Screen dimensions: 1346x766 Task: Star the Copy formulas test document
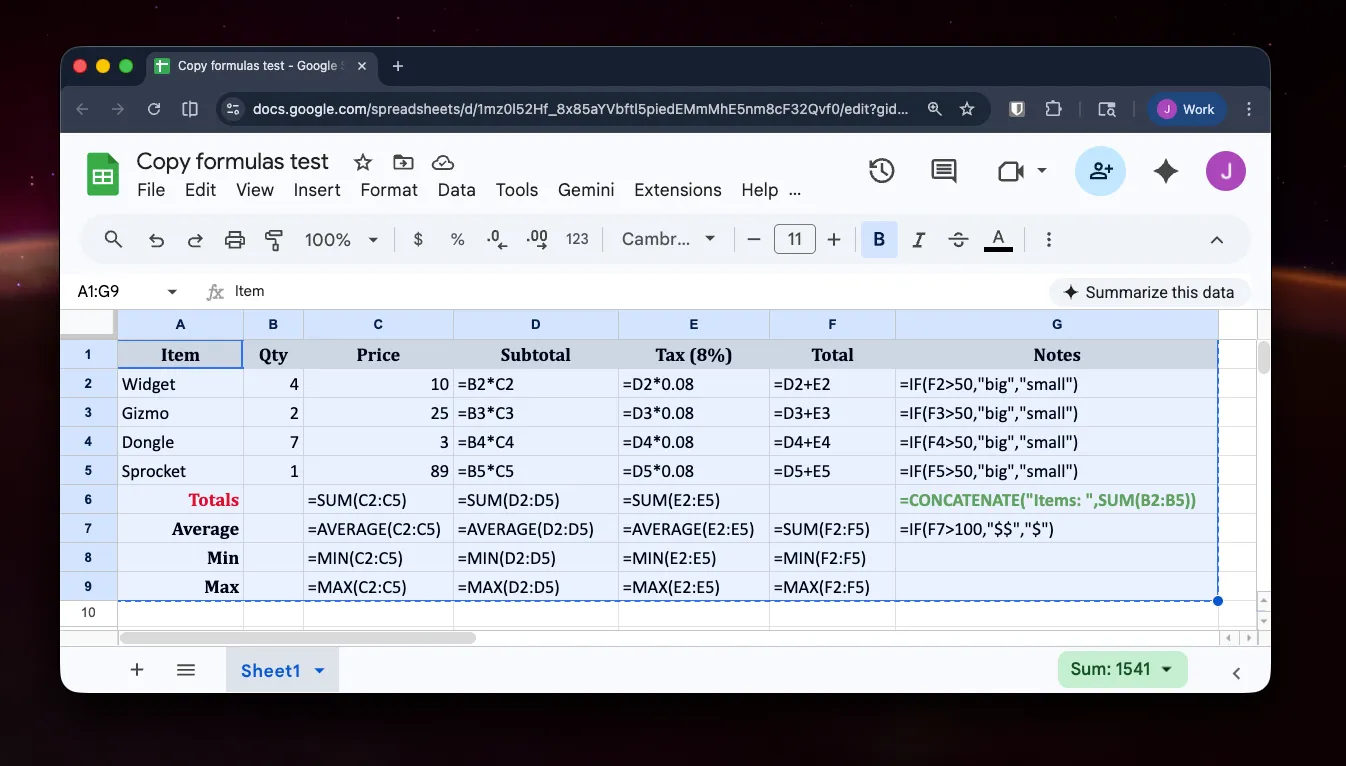coord(363,162)
